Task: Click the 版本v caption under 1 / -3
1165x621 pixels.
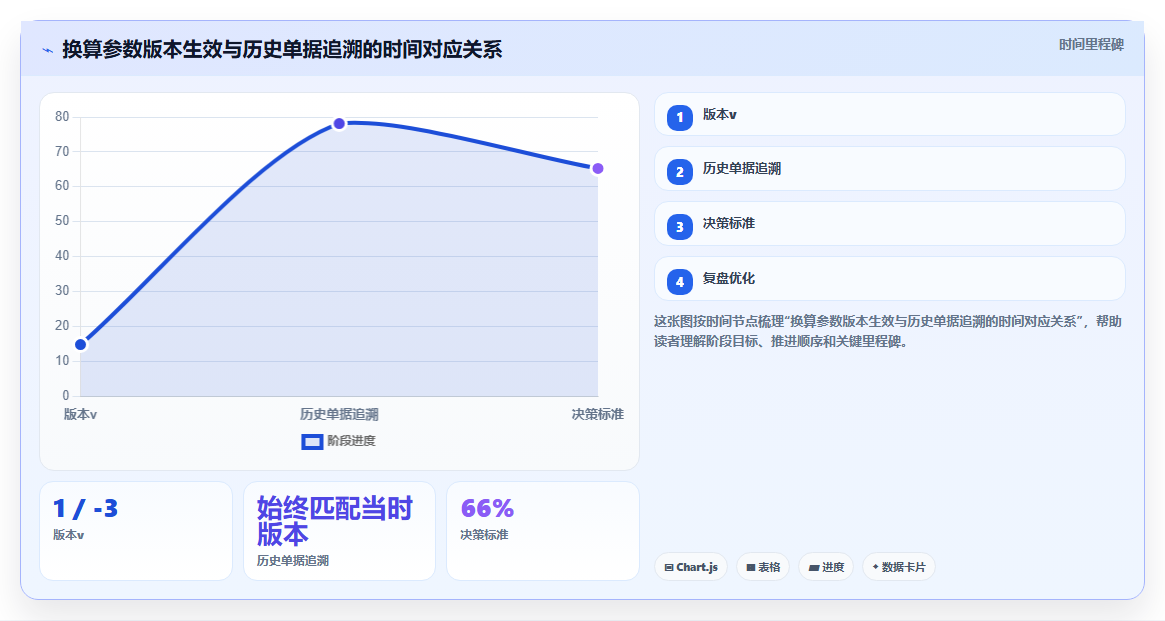Action: tap(68, 535)
